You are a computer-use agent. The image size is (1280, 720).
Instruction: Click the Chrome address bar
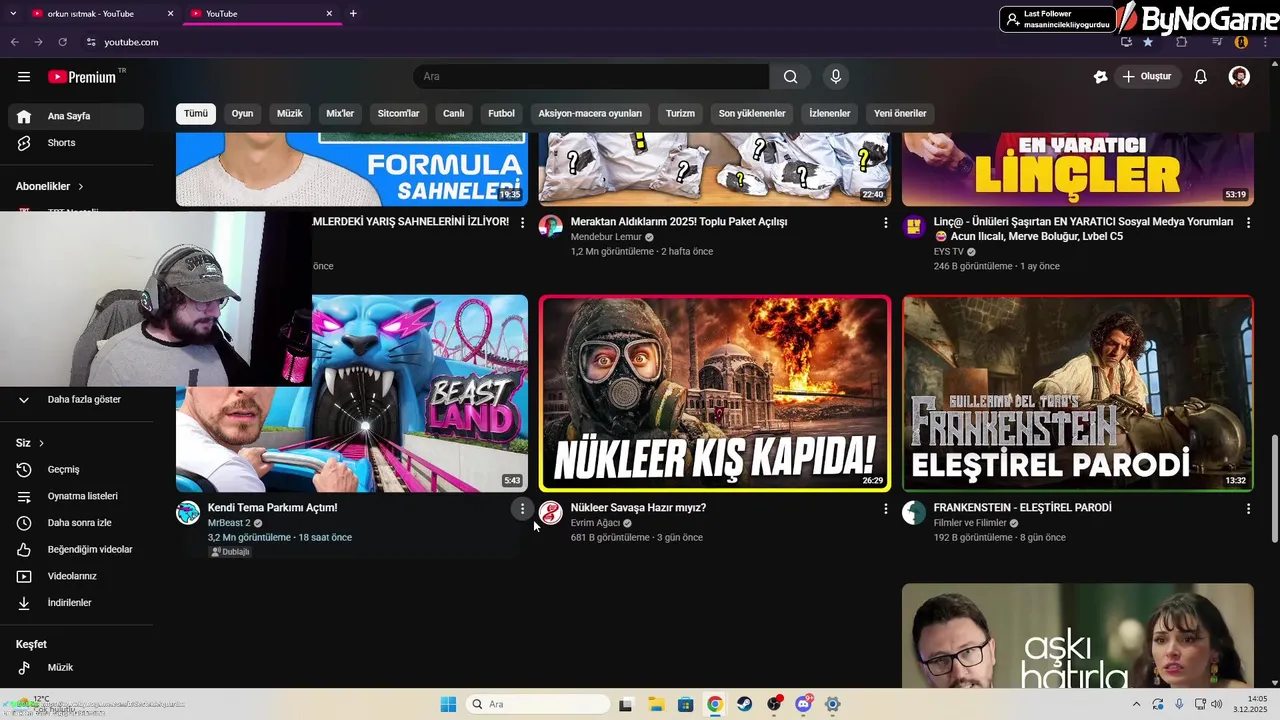pos(600,42)
